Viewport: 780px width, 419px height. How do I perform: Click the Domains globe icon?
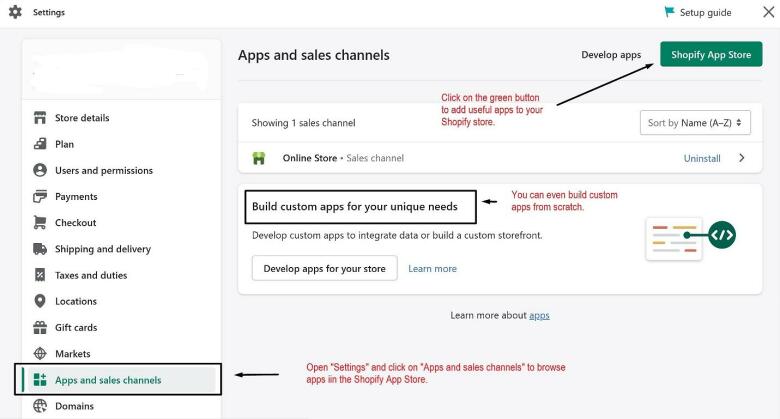click(40, 406)
